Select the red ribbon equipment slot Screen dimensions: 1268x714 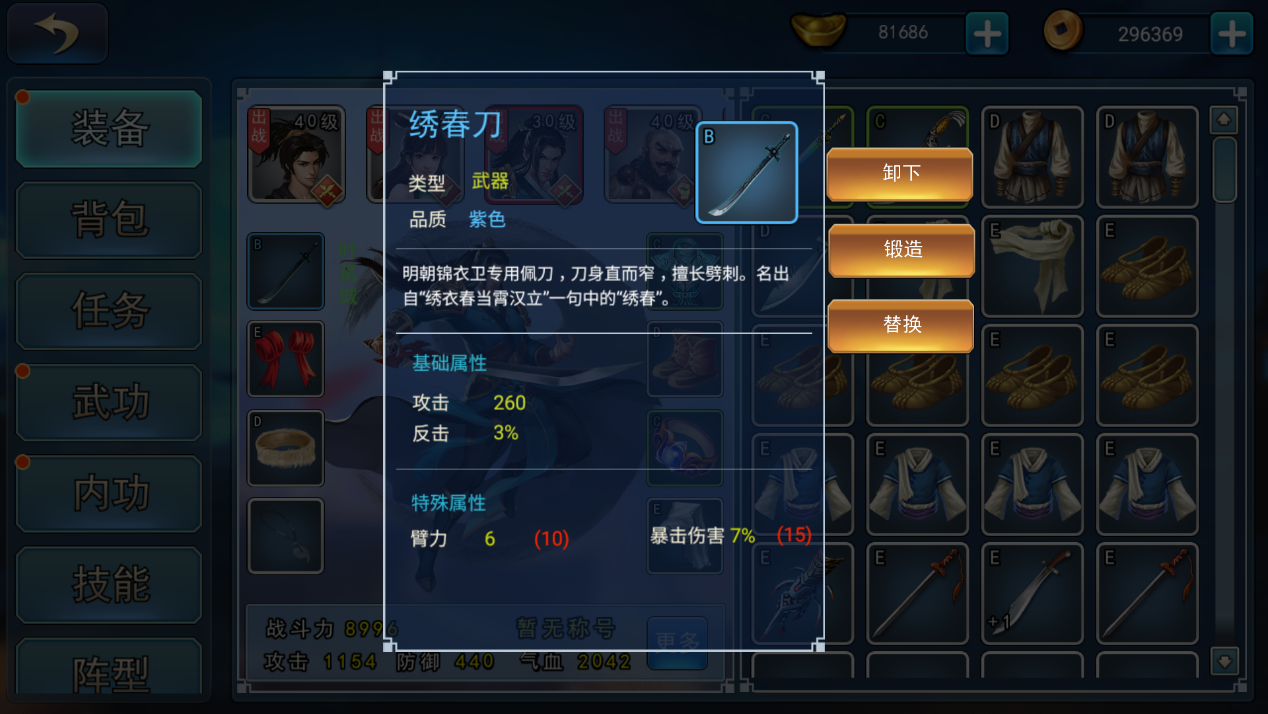click(286, 359)
